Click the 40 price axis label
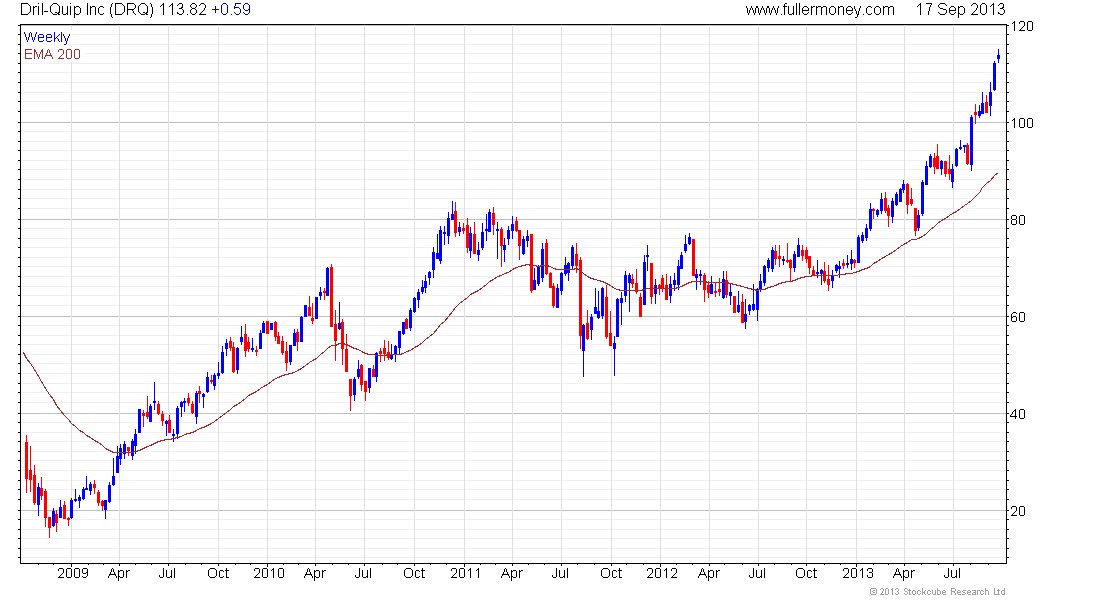The width and height of the screenshot is (1100, 600). [x=1017, y=414]
